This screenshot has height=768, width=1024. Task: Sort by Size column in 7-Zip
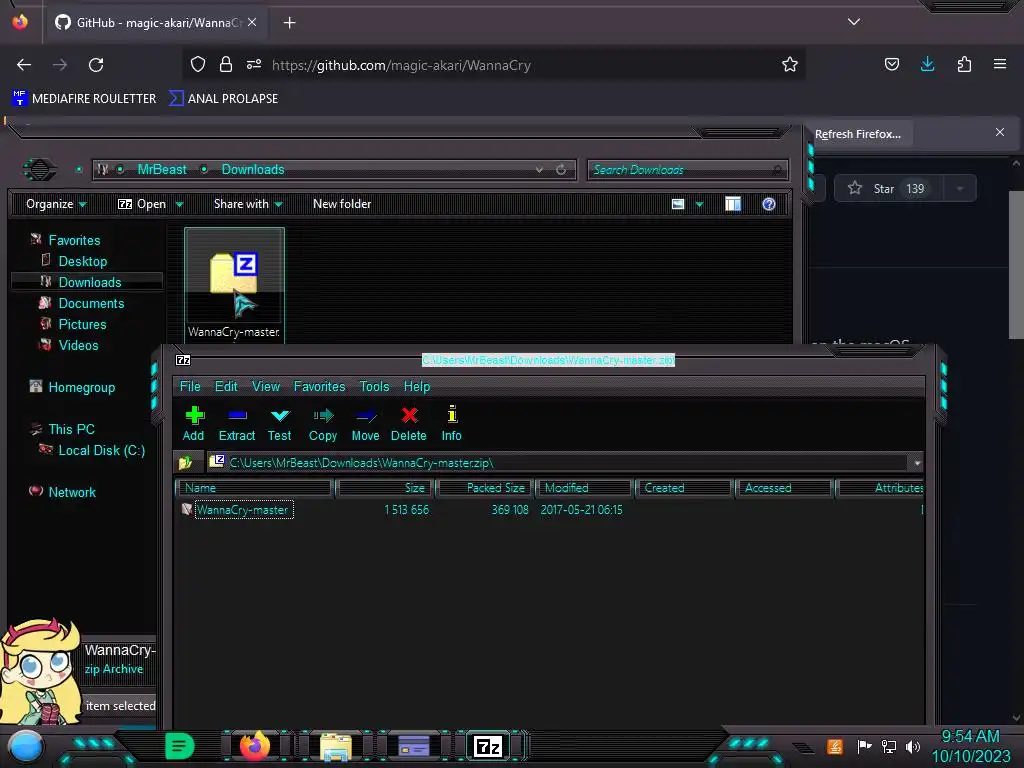(385, 488)
